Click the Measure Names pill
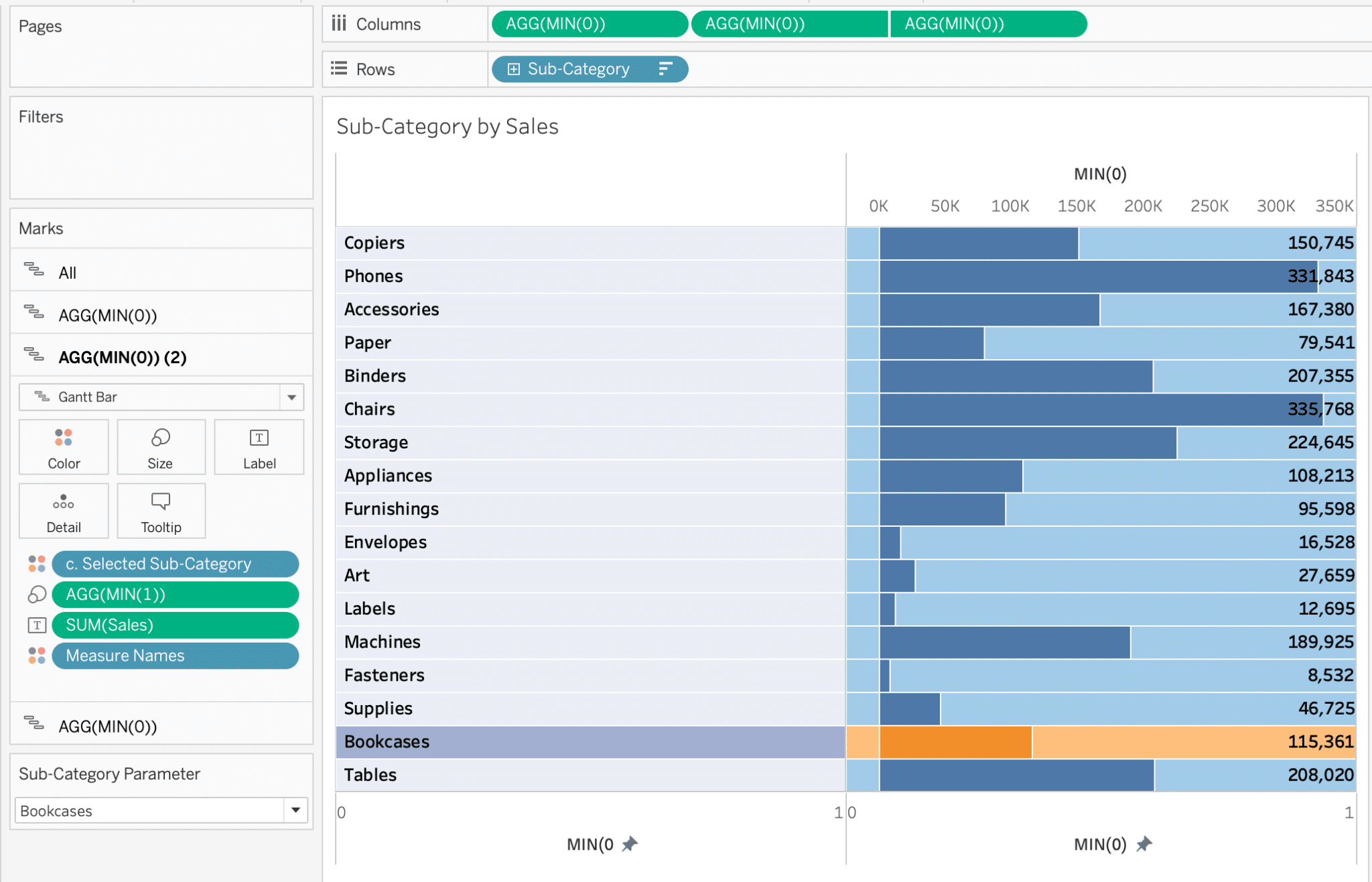The width and height of the screenshot is (1372, 882). [175, 655]
